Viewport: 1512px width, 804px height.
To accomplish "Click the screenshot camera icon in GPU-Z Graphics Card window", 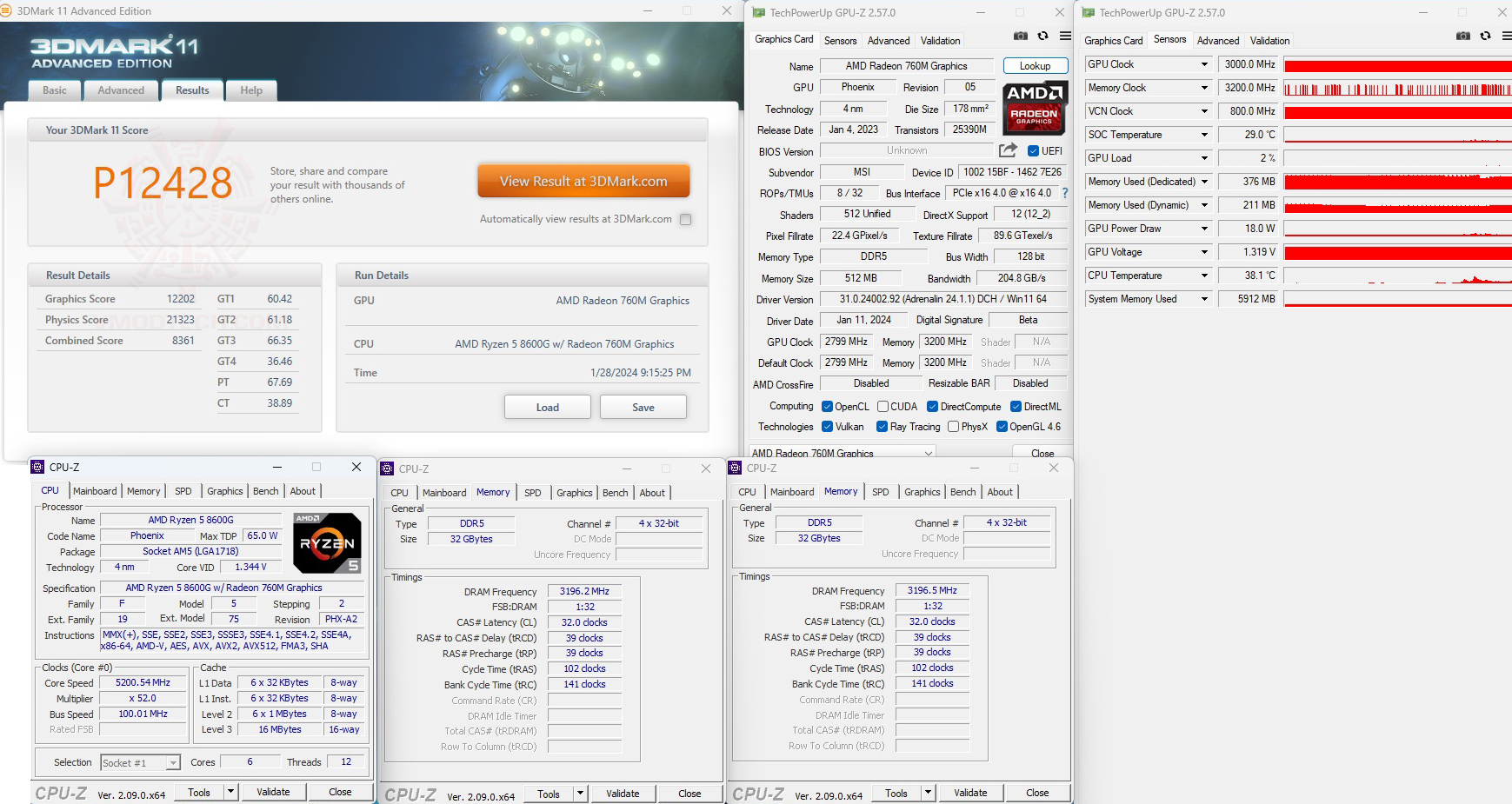I will [1021, 36].
